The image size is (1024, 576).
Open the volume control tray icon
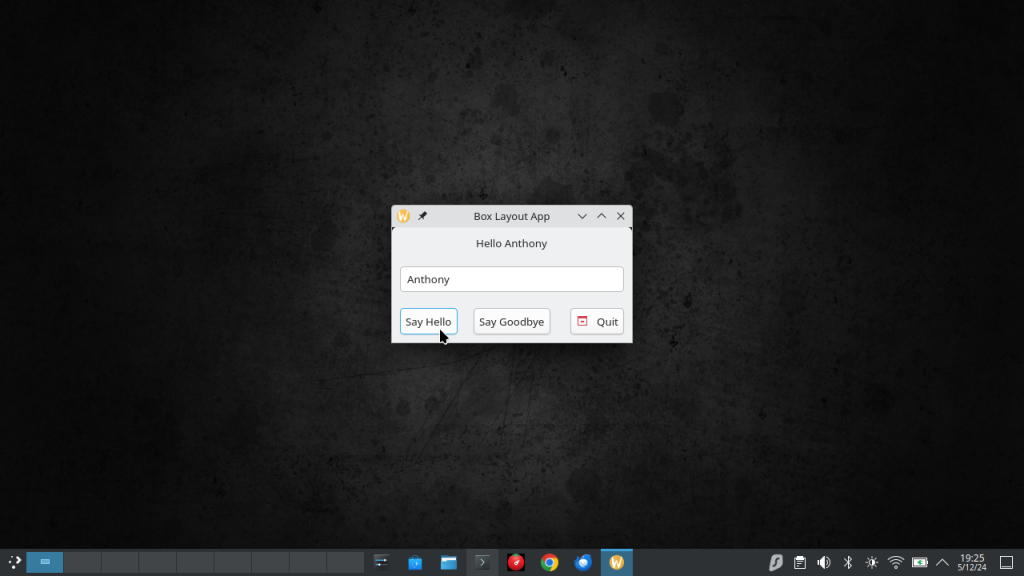point(823,562)
